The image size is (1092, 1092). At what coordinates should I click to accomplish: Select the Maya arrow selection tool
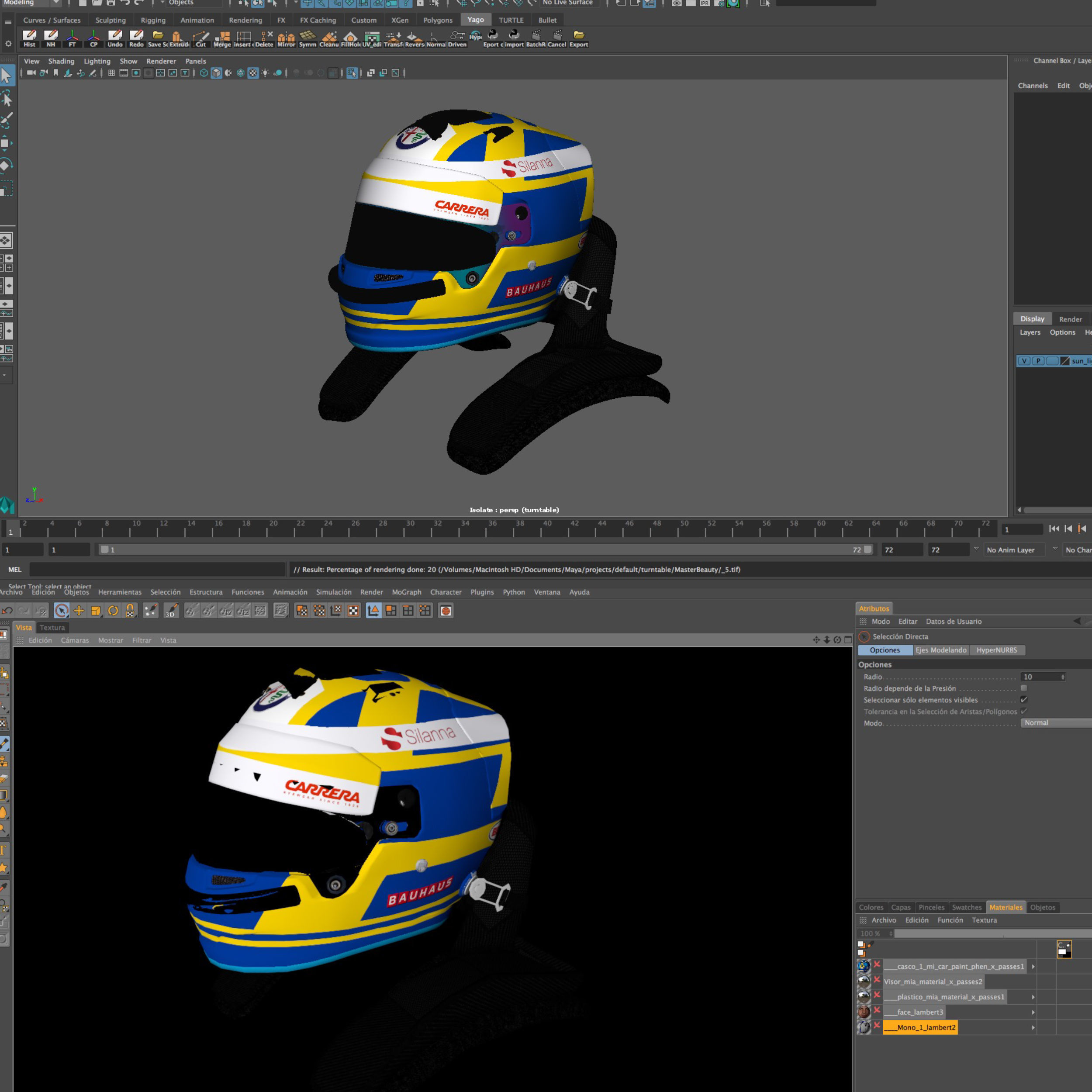click(x=6, y=75)
